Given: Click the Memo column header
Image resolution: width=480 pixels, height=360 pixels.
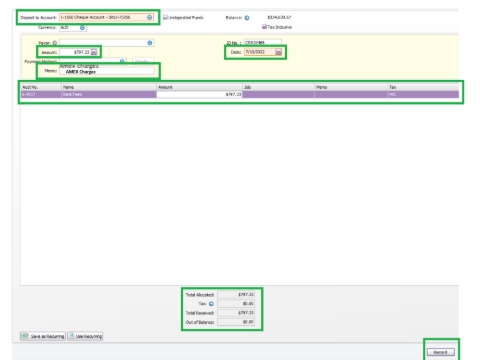Looking at the screenshot, I should coord(351,87).
